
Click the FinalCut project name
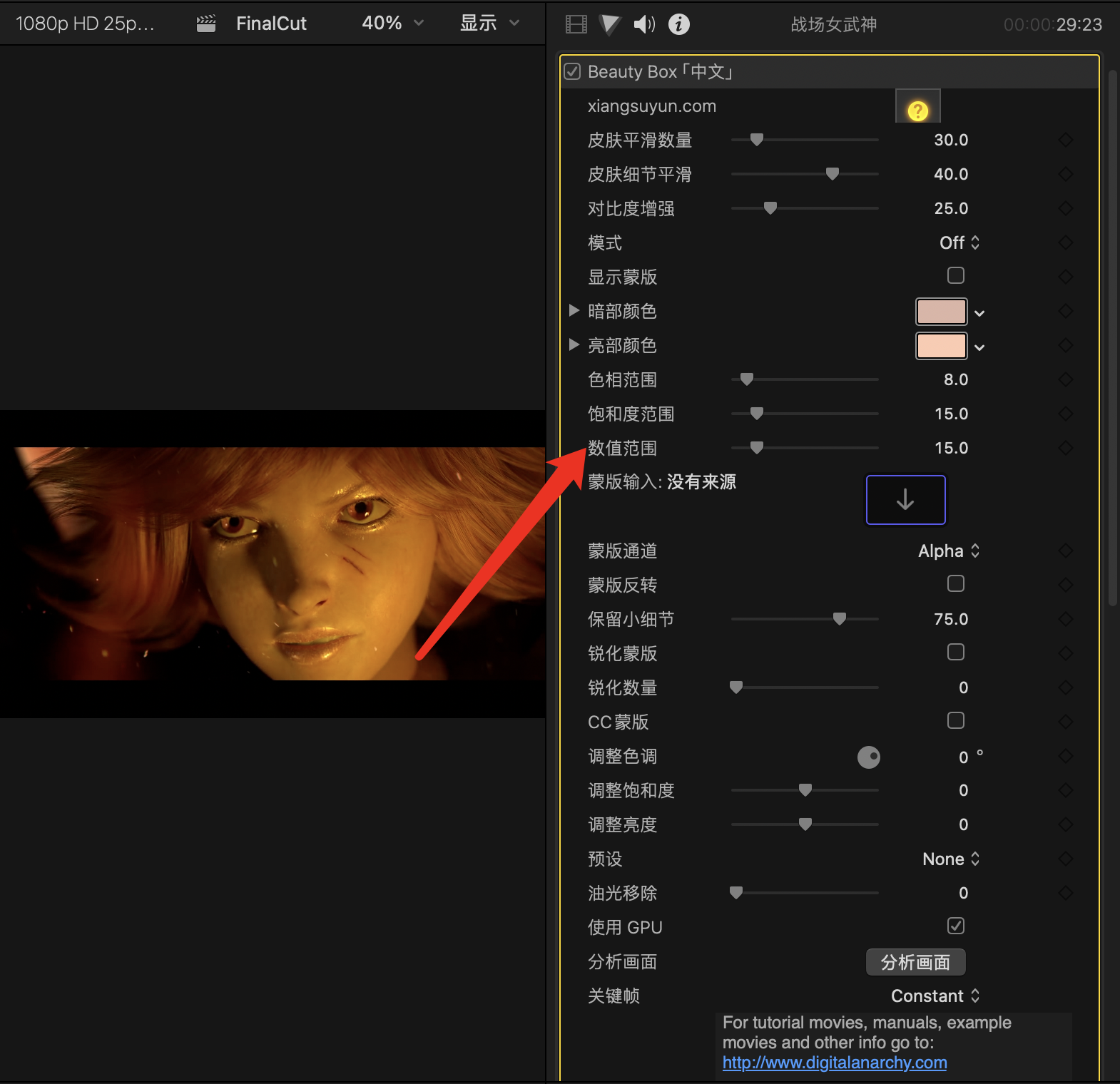[x=271, y=24]
